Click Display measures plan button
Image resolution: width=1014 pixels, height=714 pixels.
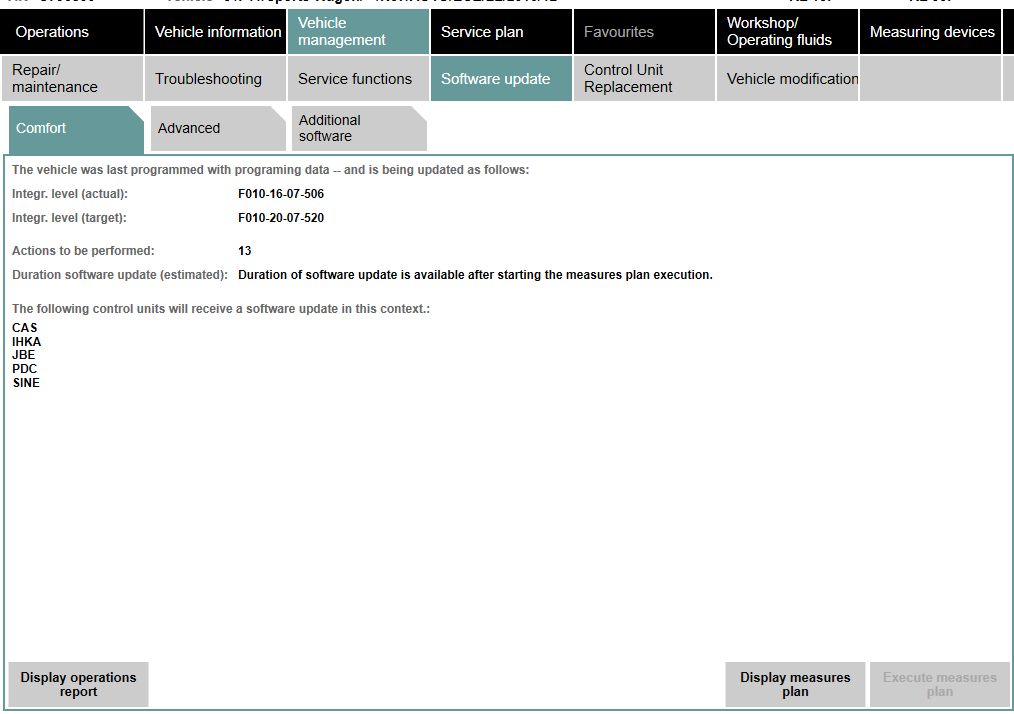point(795,684)
